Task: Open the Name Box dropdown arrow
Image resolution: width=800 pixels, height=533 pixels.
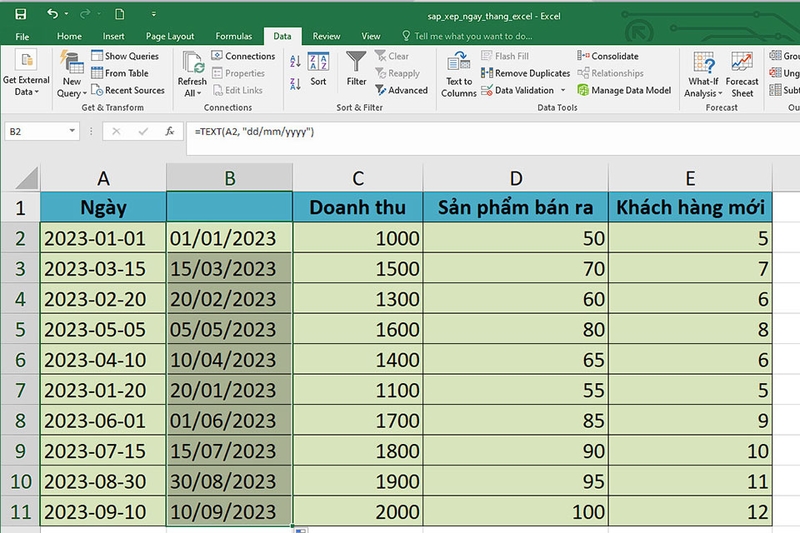Action: pos(72,131)
